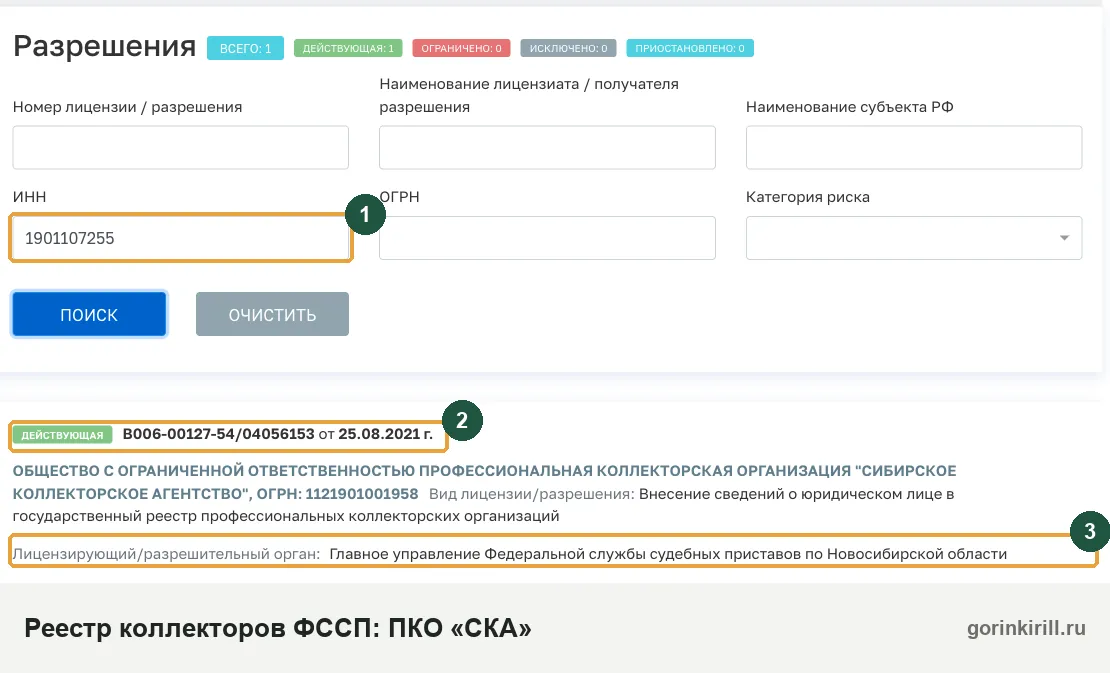Screen dimensions: 1110x673
Task: Click the ПОИСК search button
Action: 89,314
